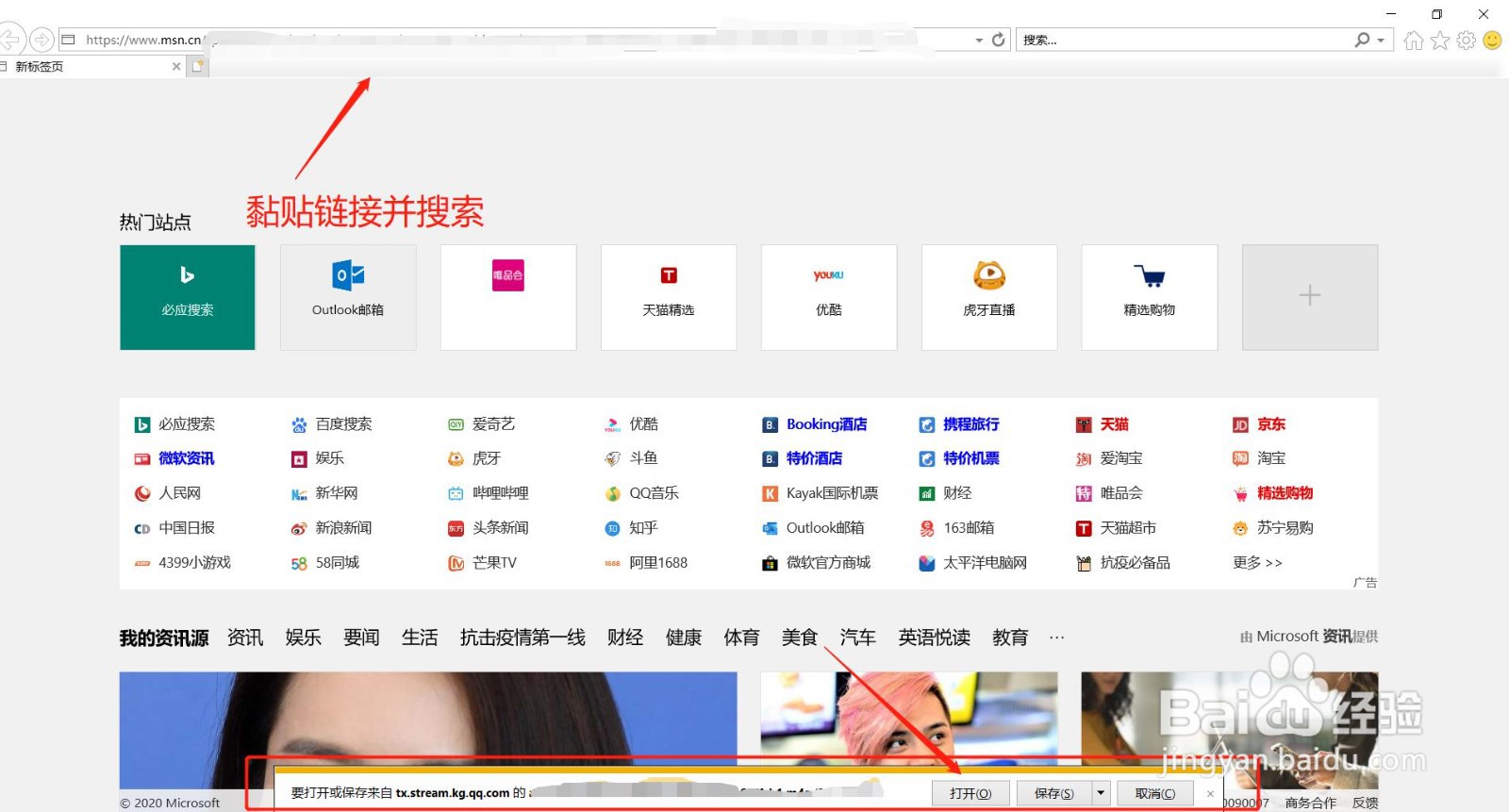
Task: Open the address bar history dropdown arrow
Action: [979, 41]
